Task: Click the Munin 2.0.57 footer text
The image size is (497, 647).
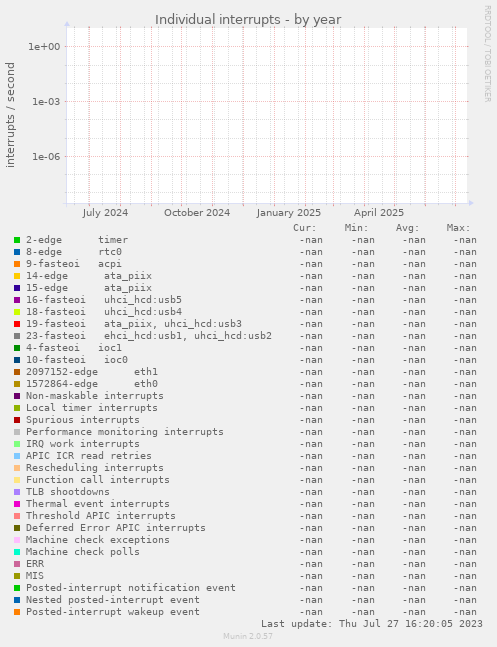Action: pos(248,636)
